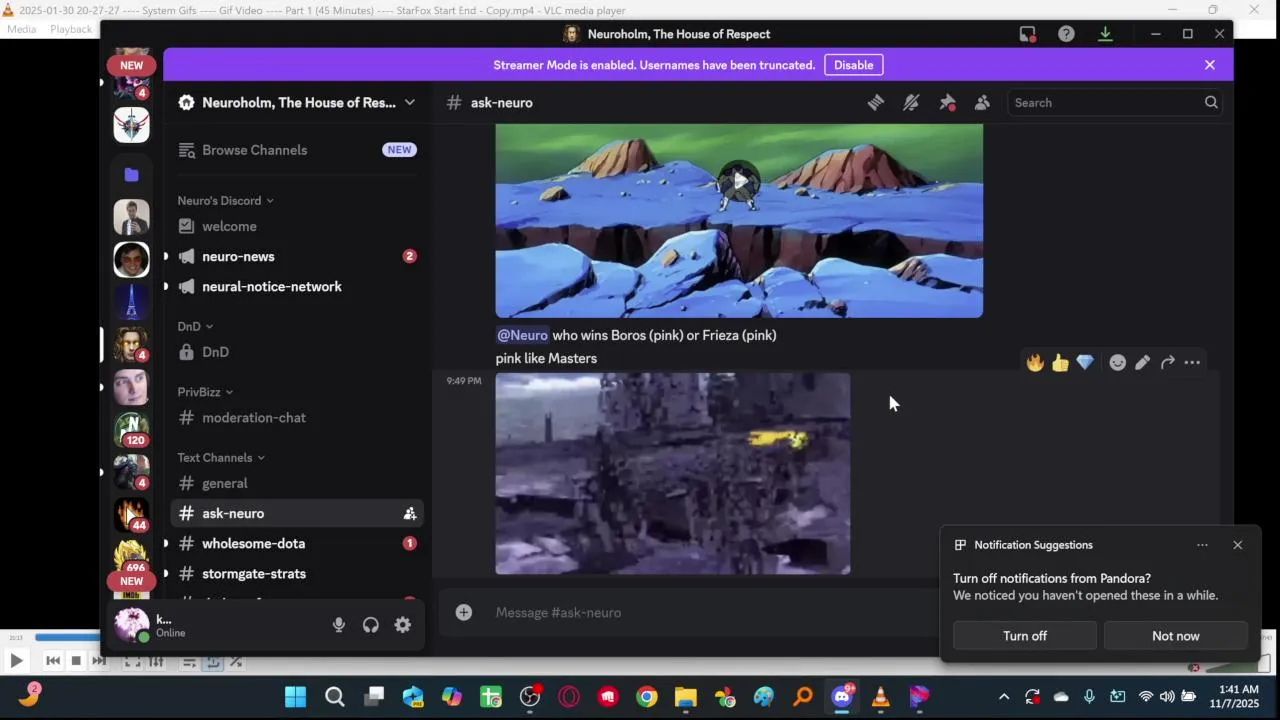Deafen with the headphones icon

(371, 625)
